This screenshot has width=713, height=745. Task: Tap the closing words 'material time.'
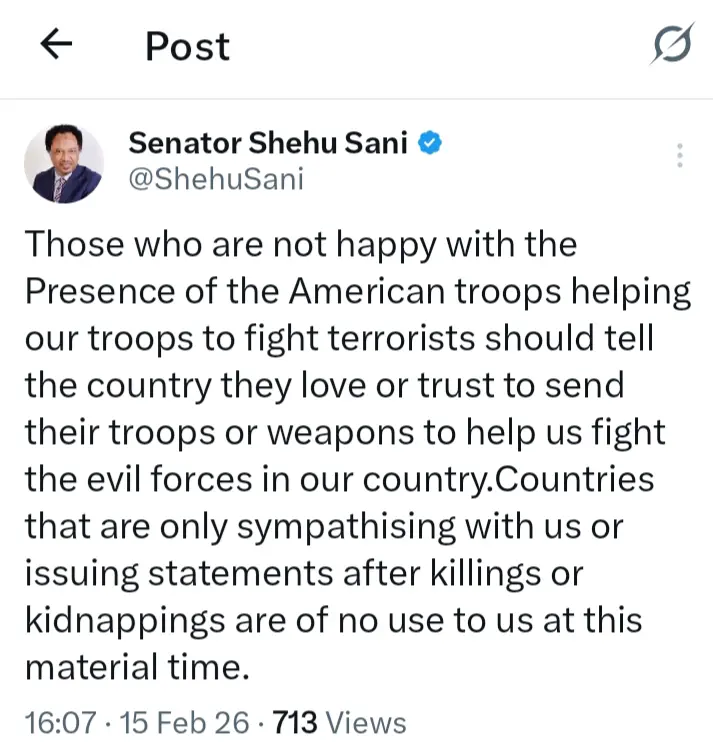click(135, 667)
